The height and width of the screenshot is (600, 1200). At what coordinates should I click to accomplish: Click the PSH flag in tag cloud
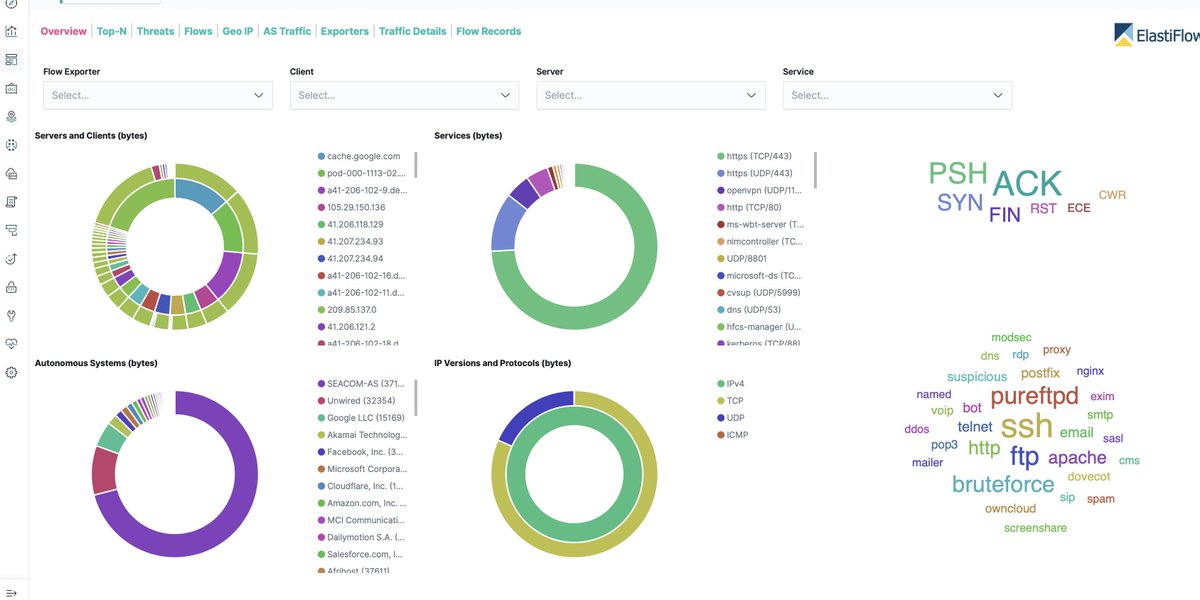pyautogui.click(x=957, y=173)
